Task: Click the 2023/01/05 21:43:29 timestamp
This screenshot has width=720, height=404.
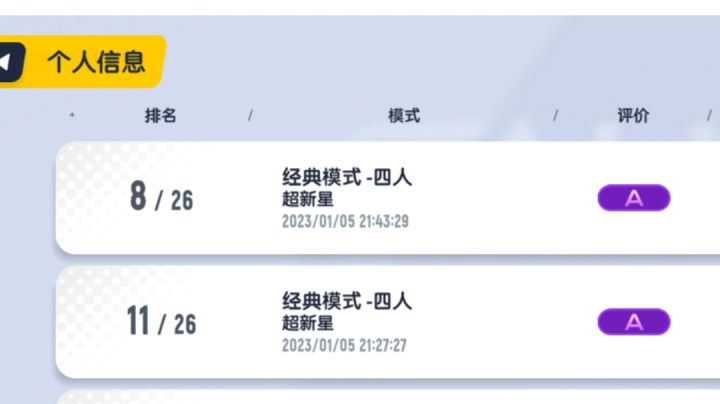Action: coord(345,222)
